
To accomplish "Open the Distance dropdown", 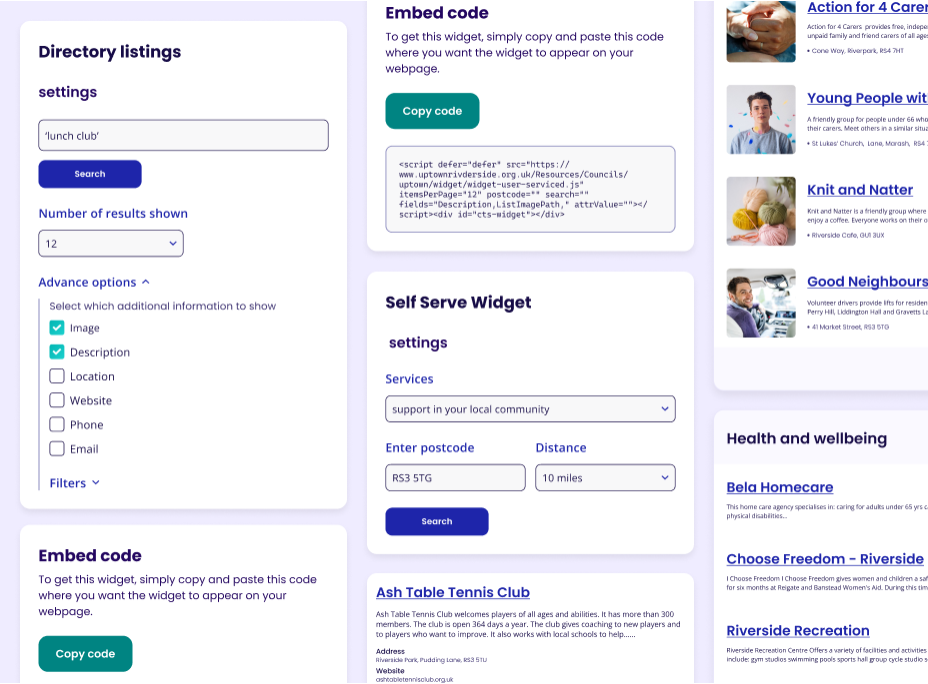I will tap(605, 478).
